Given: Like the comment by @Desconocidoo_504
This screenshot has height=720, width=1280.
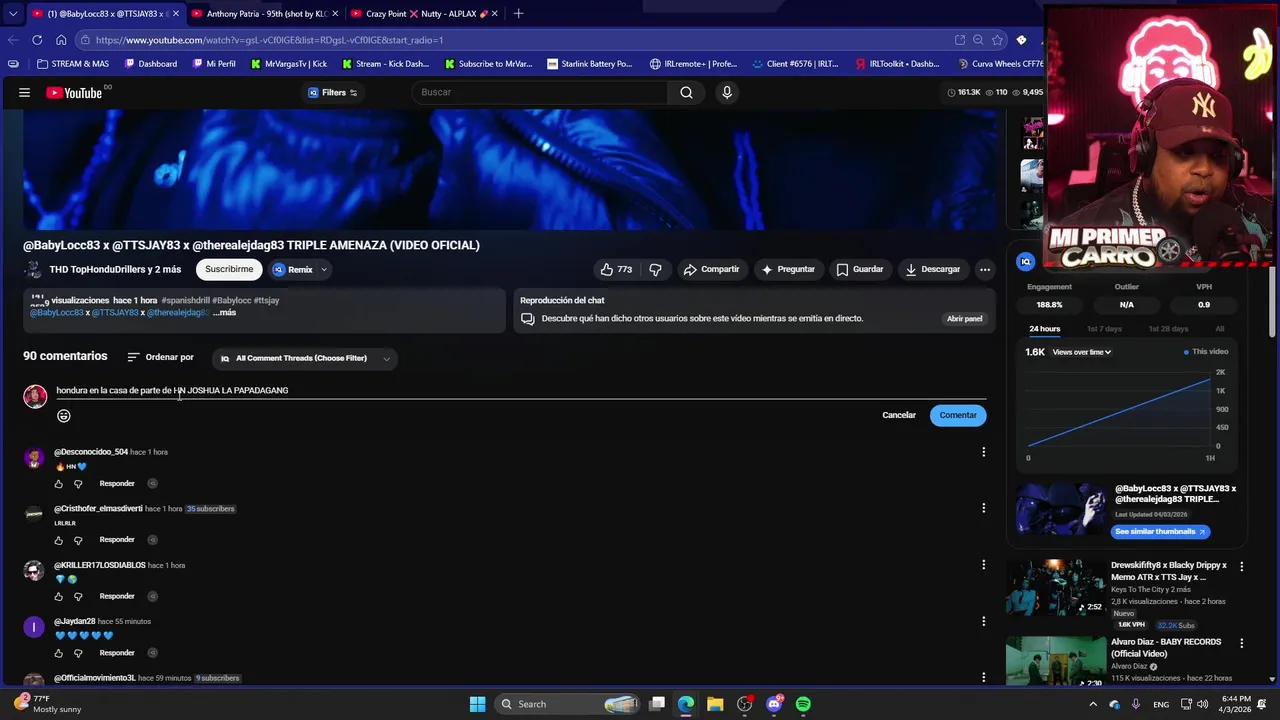Looking at the screenshot, I should (x=58, y=484).
